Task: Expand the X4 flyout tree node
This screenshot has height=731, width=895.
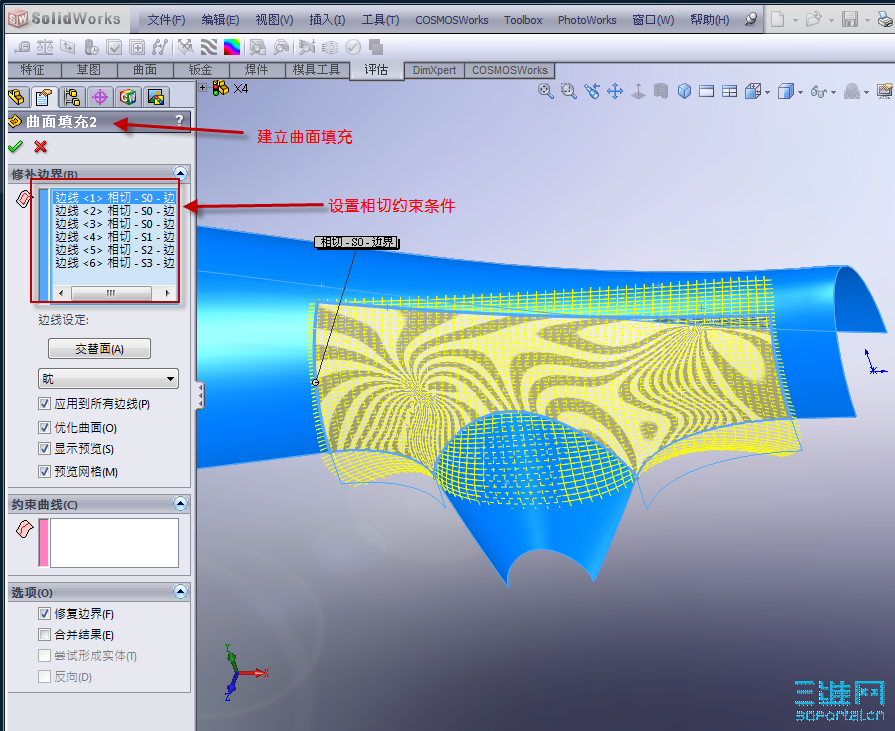Action: point(203,87)
